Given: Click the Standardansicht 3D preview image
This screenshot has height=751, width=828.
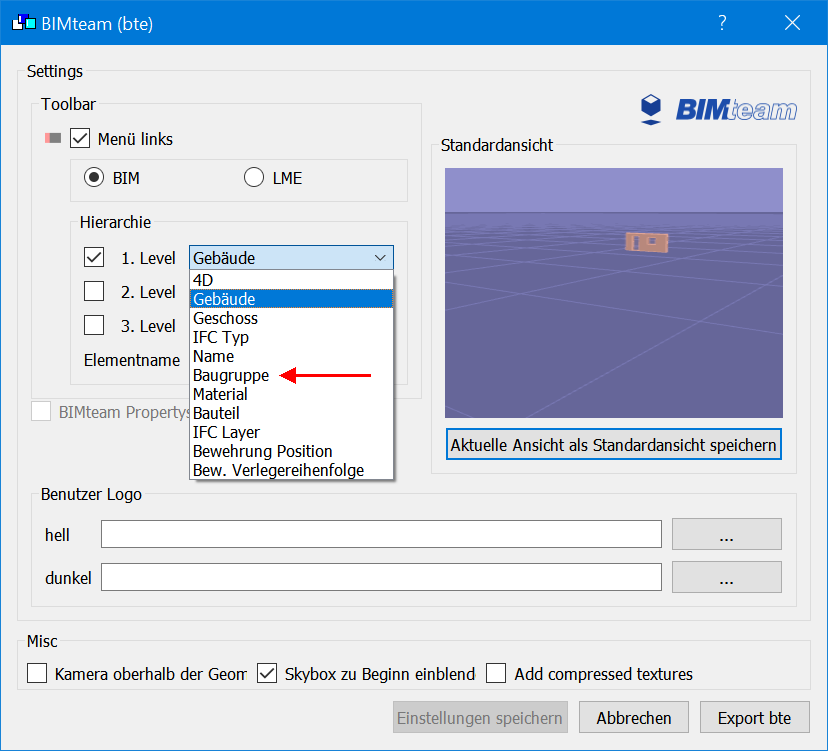Looking at the screenshot, I should [x=614, y=293].
